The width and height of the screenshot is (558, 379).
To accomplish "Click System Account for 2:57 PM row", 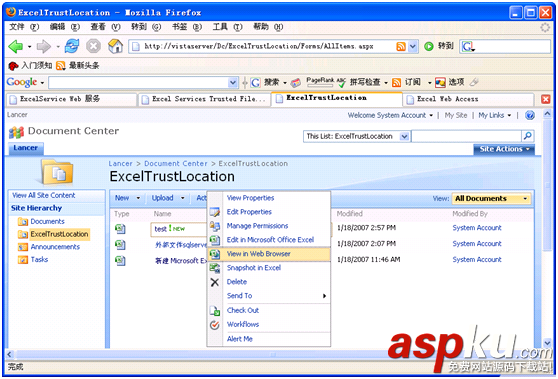I will (x=477, y=228).
